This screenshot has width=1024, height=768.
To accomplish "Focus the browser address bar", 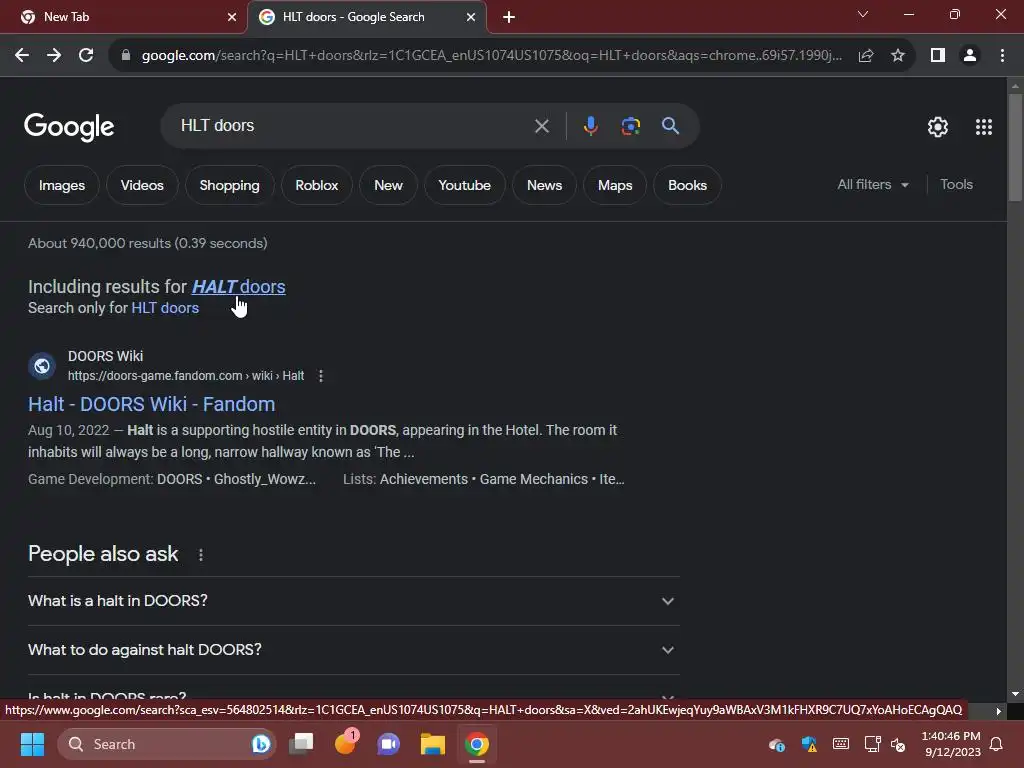I will click(x=492, y=56).
